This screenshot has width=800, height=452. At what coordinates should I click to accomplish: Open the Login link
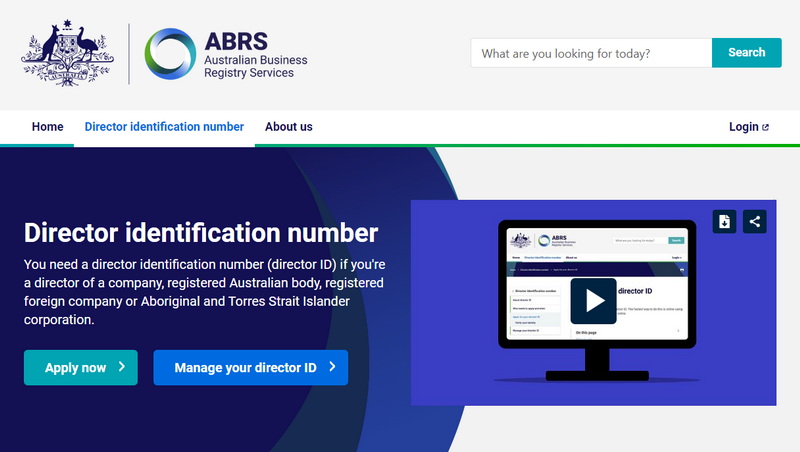(748, 127)
